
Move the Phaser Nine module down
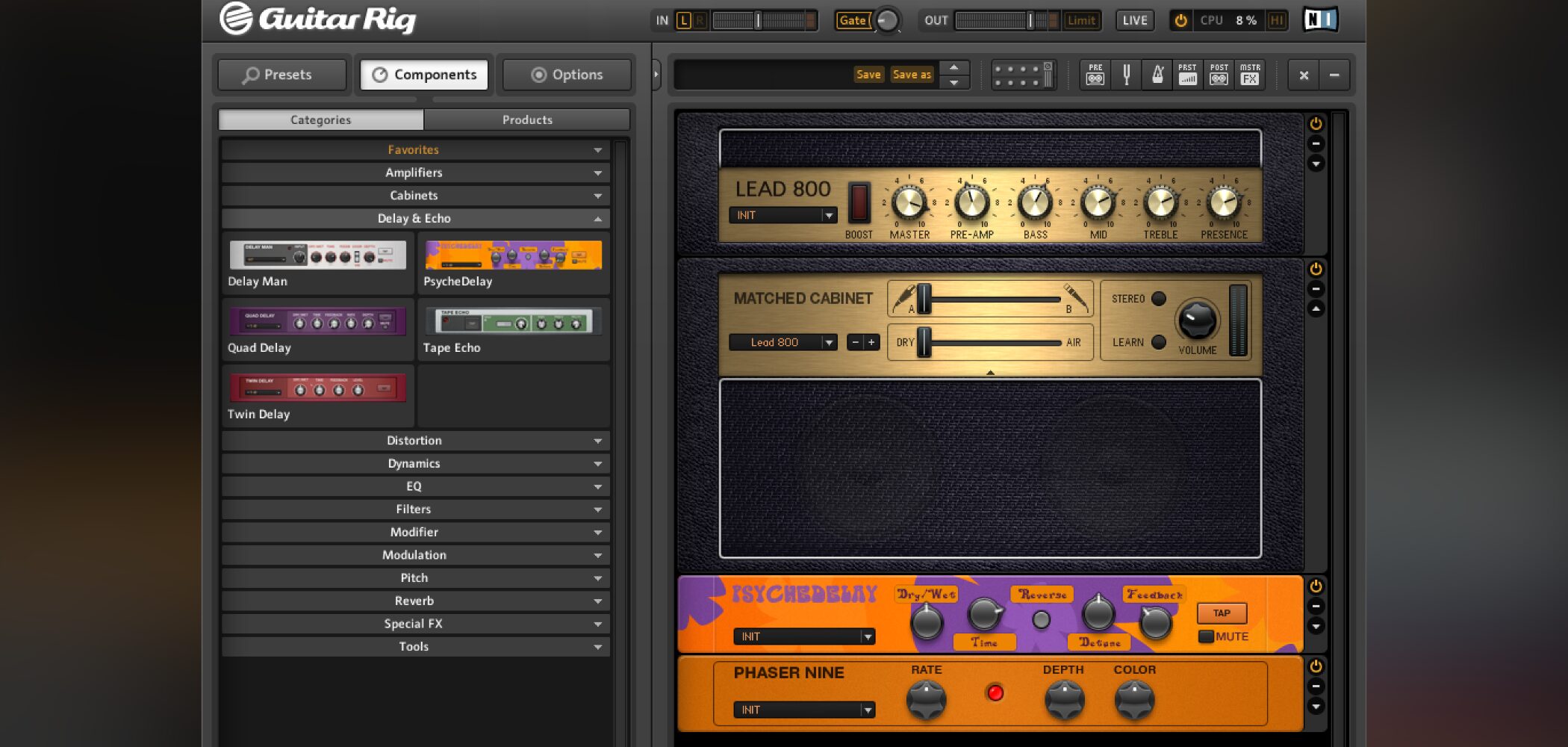pyautogui.click(x=1316, y=705)
